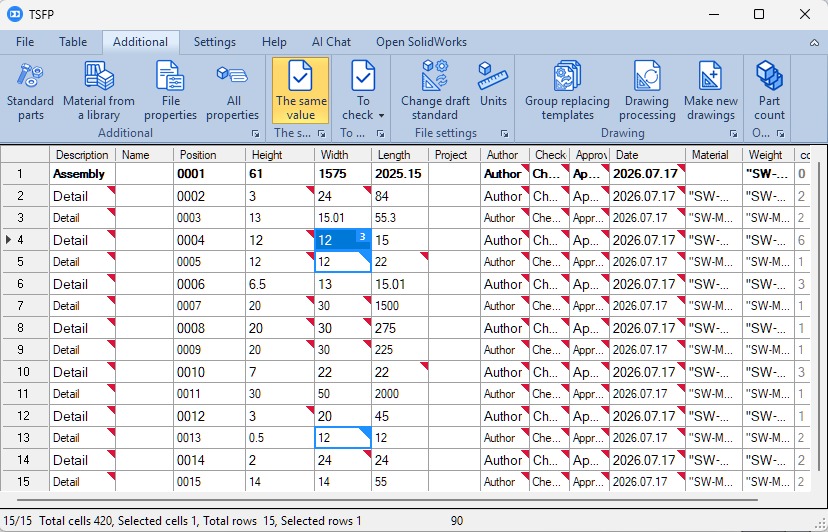
Task: Select Length cell 275
Action: point(400,328)
